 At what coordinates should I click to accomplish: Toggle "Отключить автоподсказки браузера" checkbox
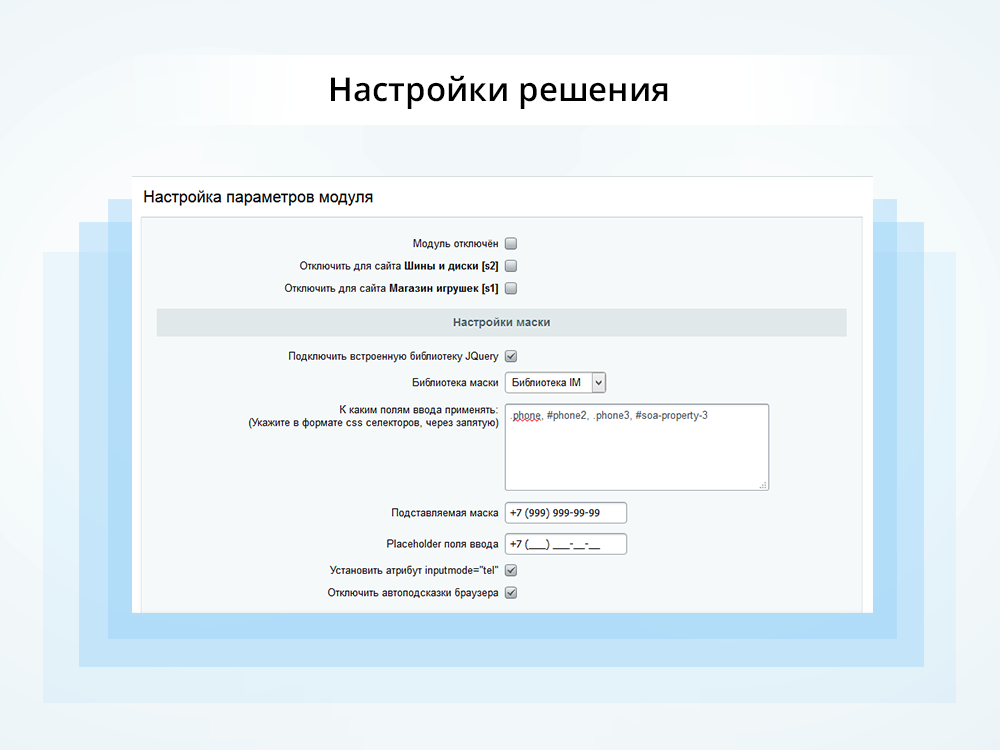510,592
